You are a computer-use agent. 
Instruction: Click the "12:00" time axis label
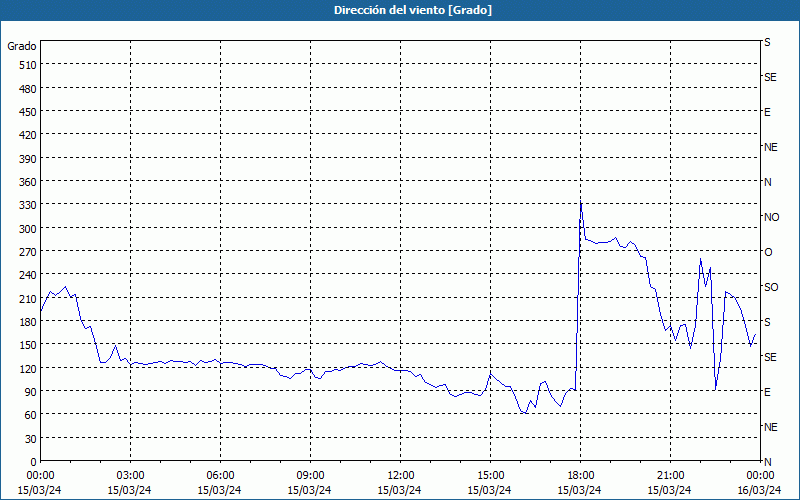pyautogui.click(x=401, y=476)
